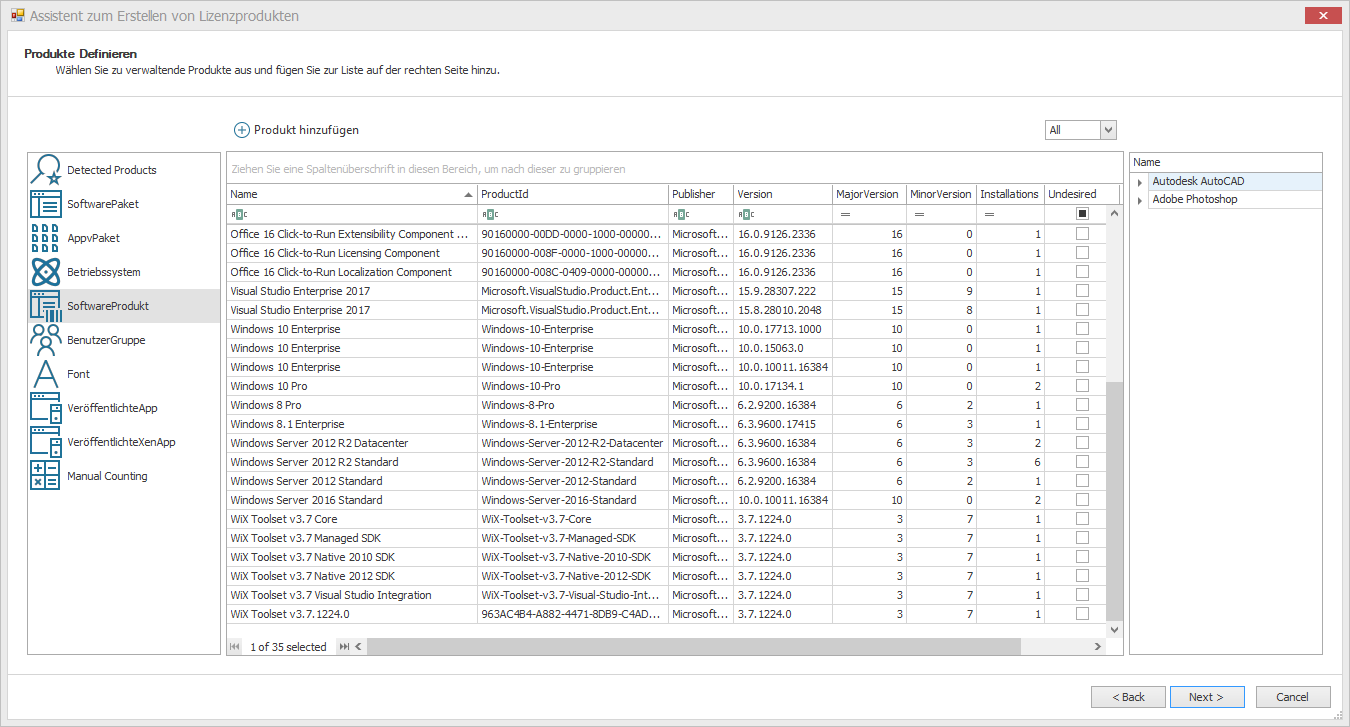Screen dimensions: 1350x727
Task: Select the Windows 10 Pro row
Action: click(666, 386)
